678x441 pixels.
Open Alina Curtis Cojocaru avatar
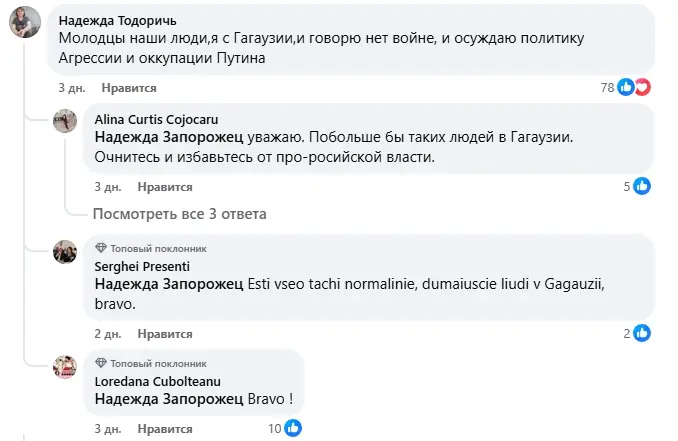click(x=65, y=121)
